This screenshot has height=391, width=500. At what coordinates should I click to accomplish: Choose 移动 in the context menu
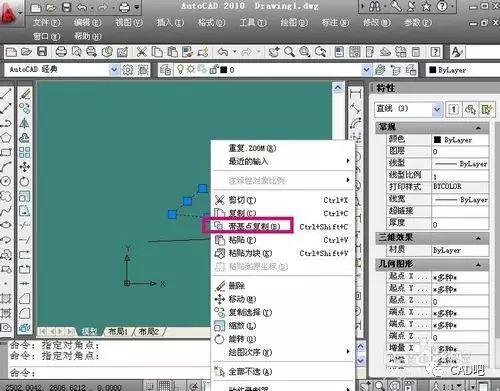point(283,299)
